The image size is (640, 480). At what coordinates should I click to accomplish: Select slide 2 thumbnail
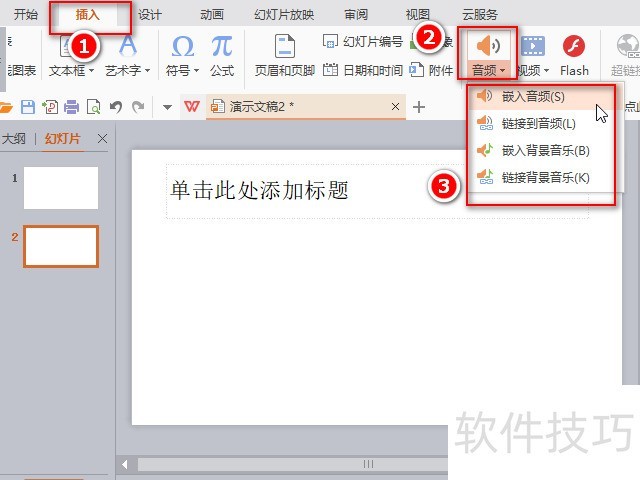point(61,247)
